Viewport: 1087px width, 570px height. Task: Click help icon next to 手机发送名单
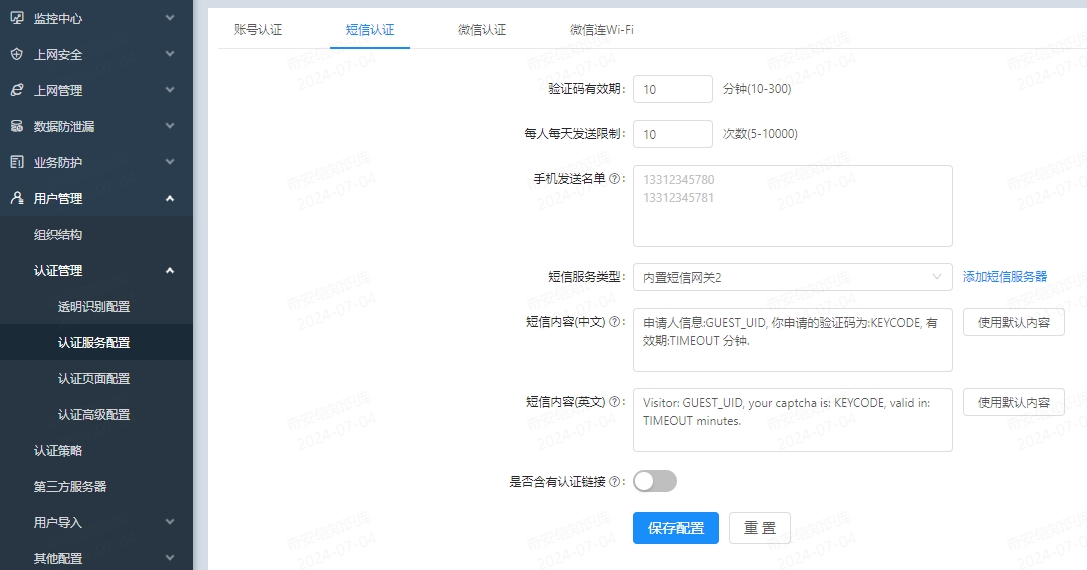[614, 178]
